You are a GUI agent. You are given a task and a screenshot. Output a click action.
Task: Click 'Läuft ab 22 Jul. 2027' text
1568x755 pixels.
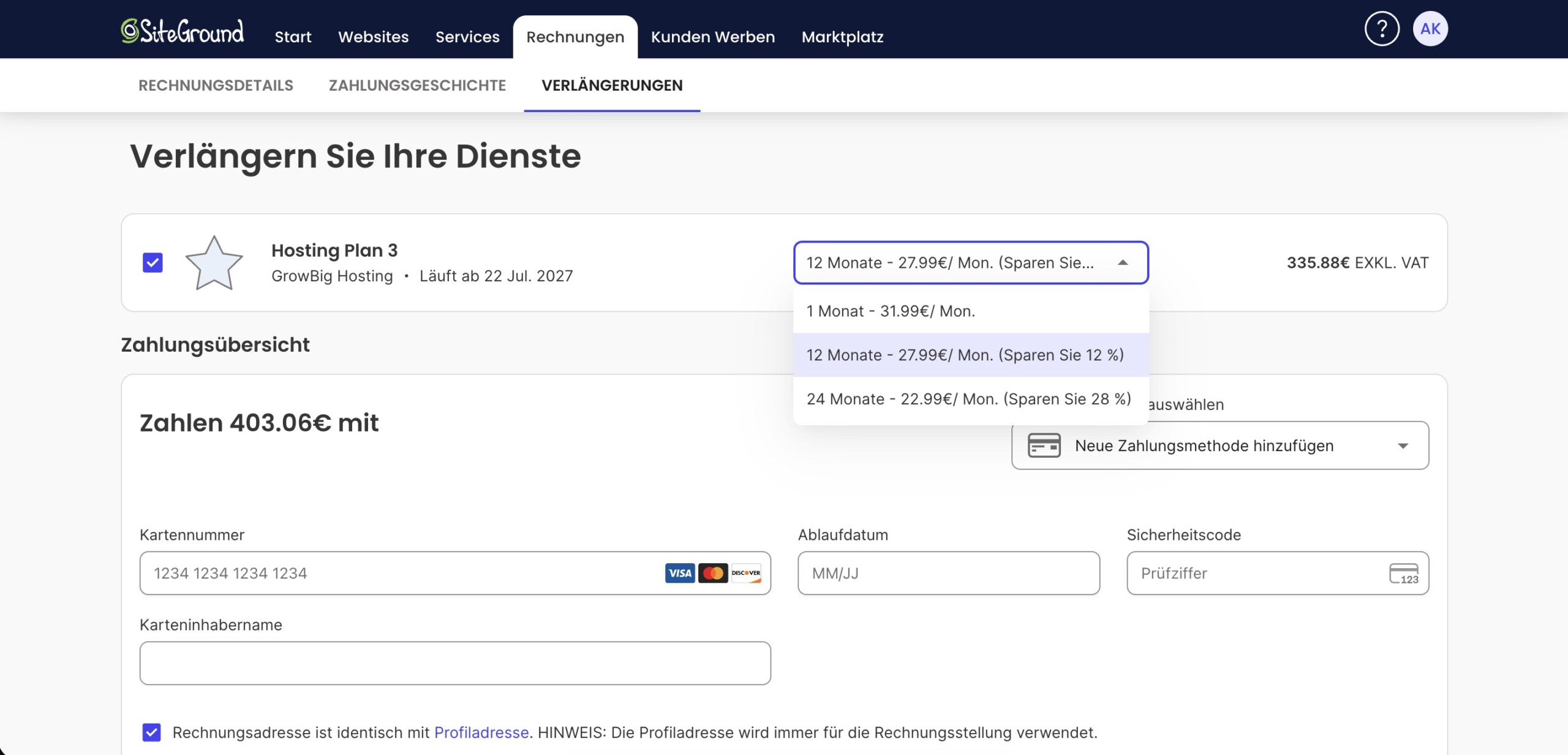pos(496,276)
